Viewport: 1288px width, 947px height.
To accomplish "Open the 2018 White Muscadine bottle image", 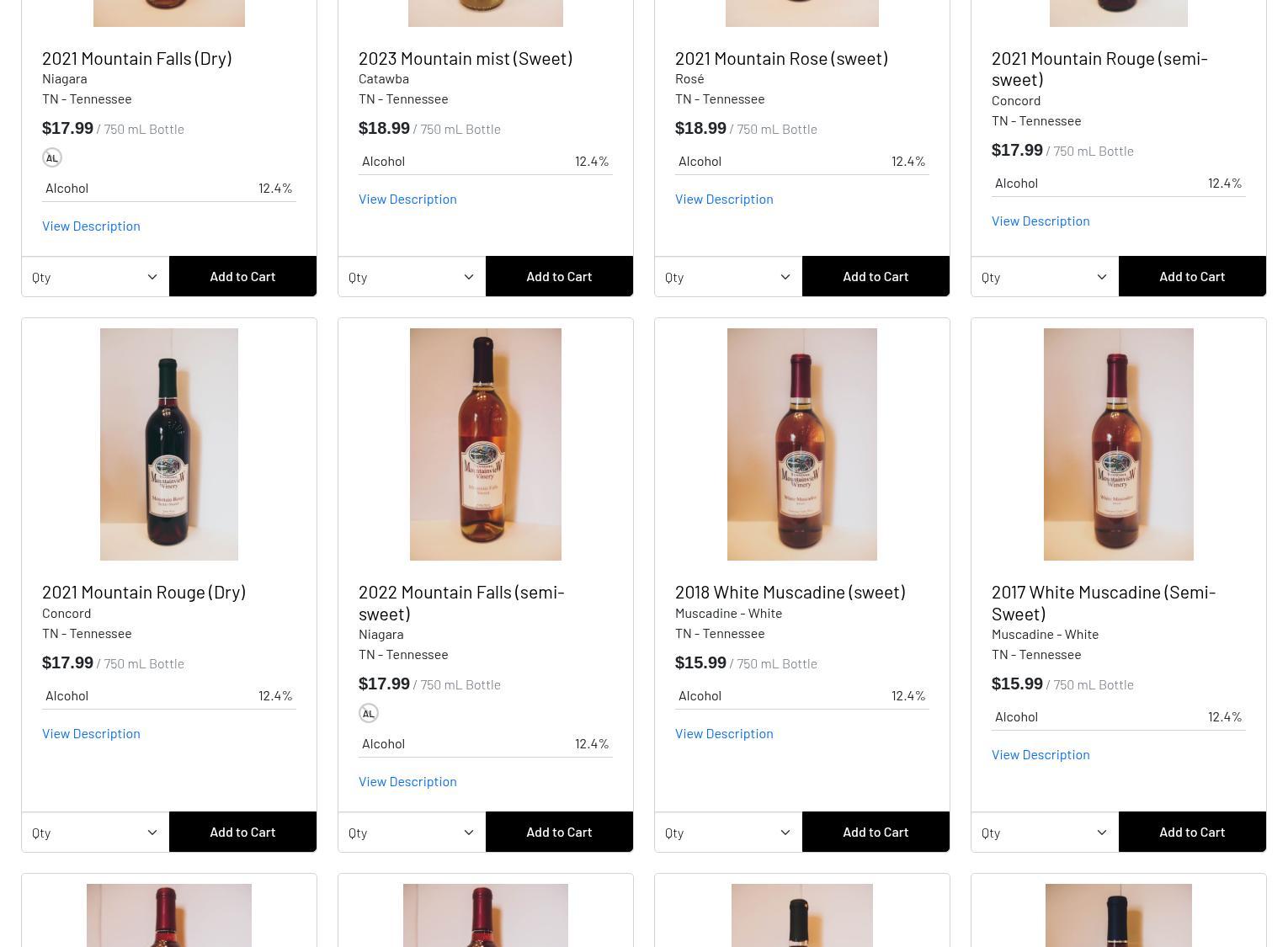I will click(802, 444).
